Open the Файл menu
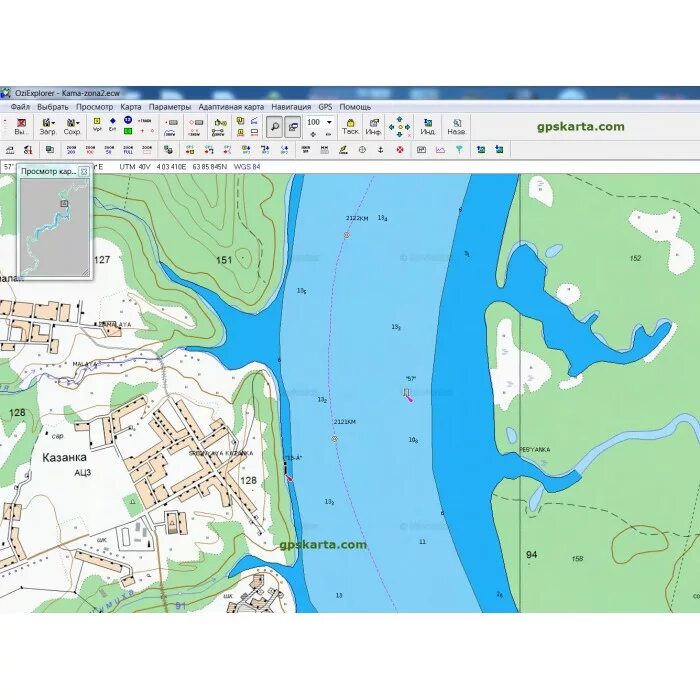 (20, 107)
